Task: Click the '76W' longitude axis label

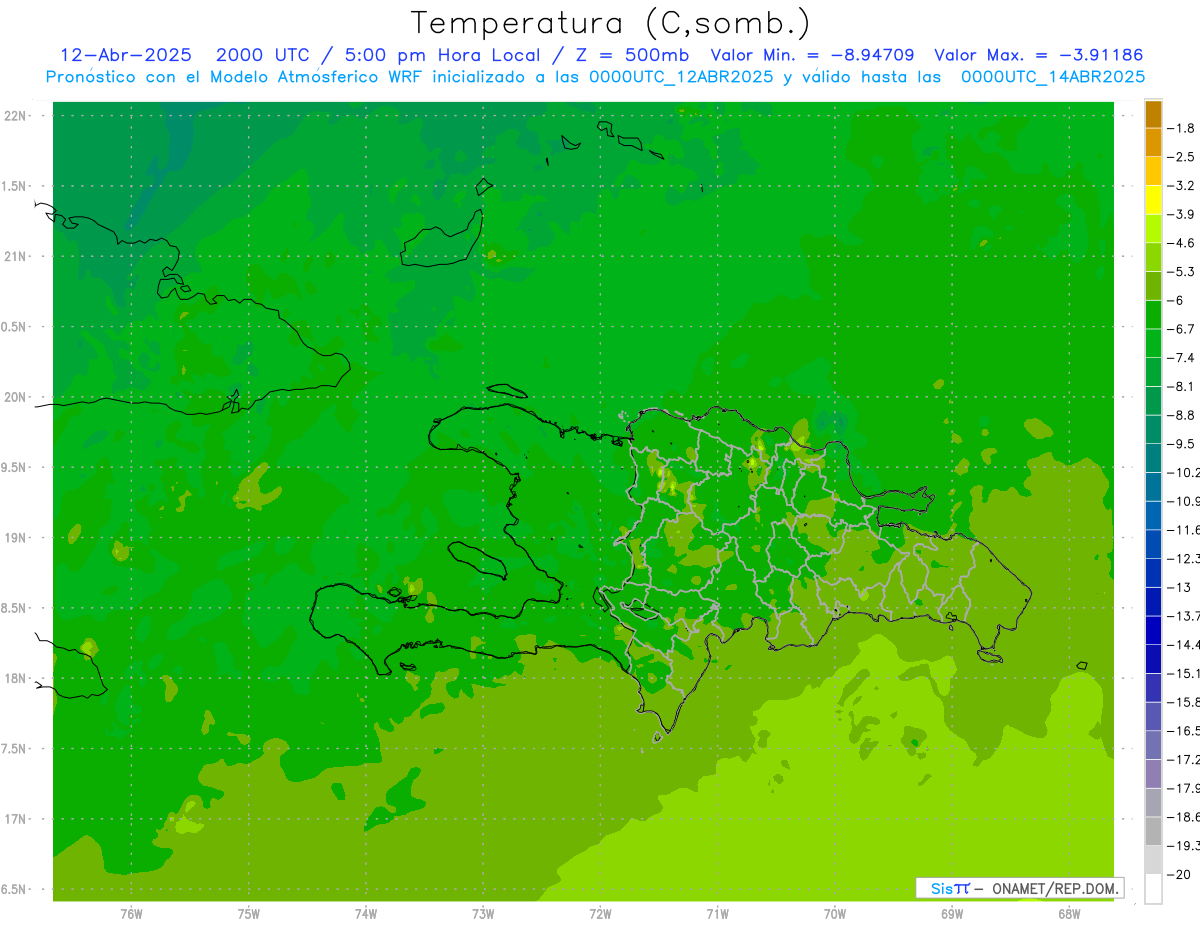Action: (x=131, y=914)
